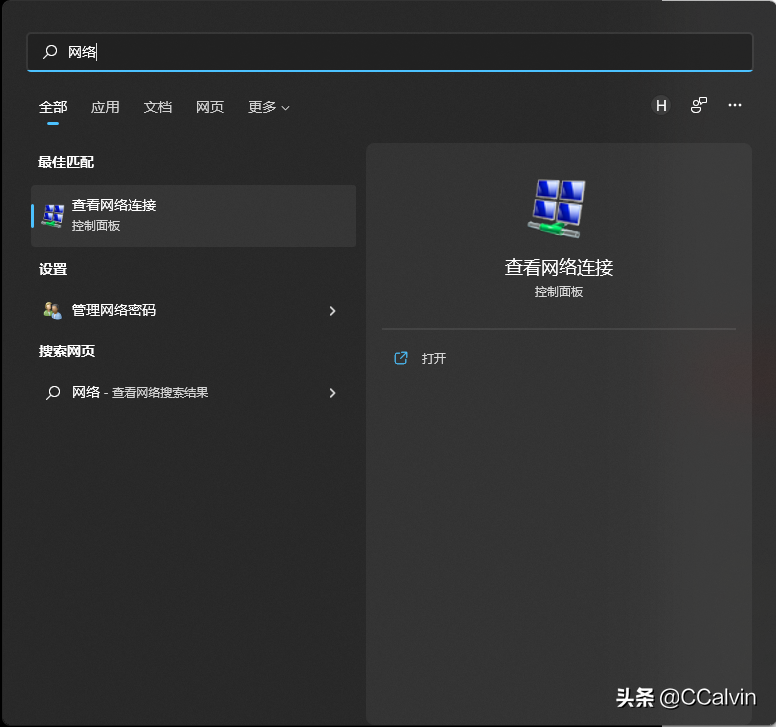Click the magnifier icon in the search box
776x727 pixels.
[50, 52]
